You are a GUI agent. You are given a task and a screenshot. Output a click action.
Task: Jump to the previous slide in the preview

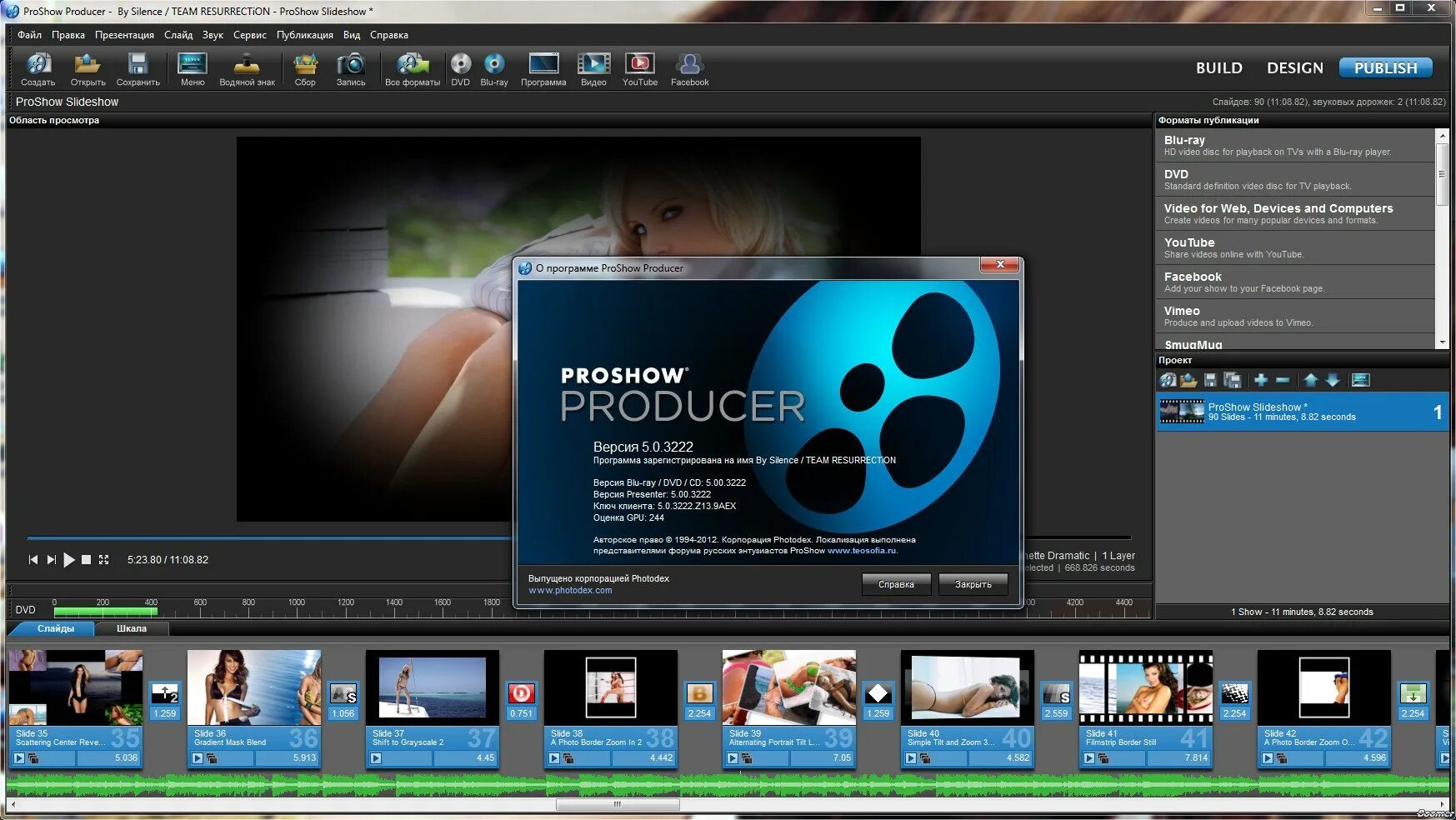tap(33, 560)
